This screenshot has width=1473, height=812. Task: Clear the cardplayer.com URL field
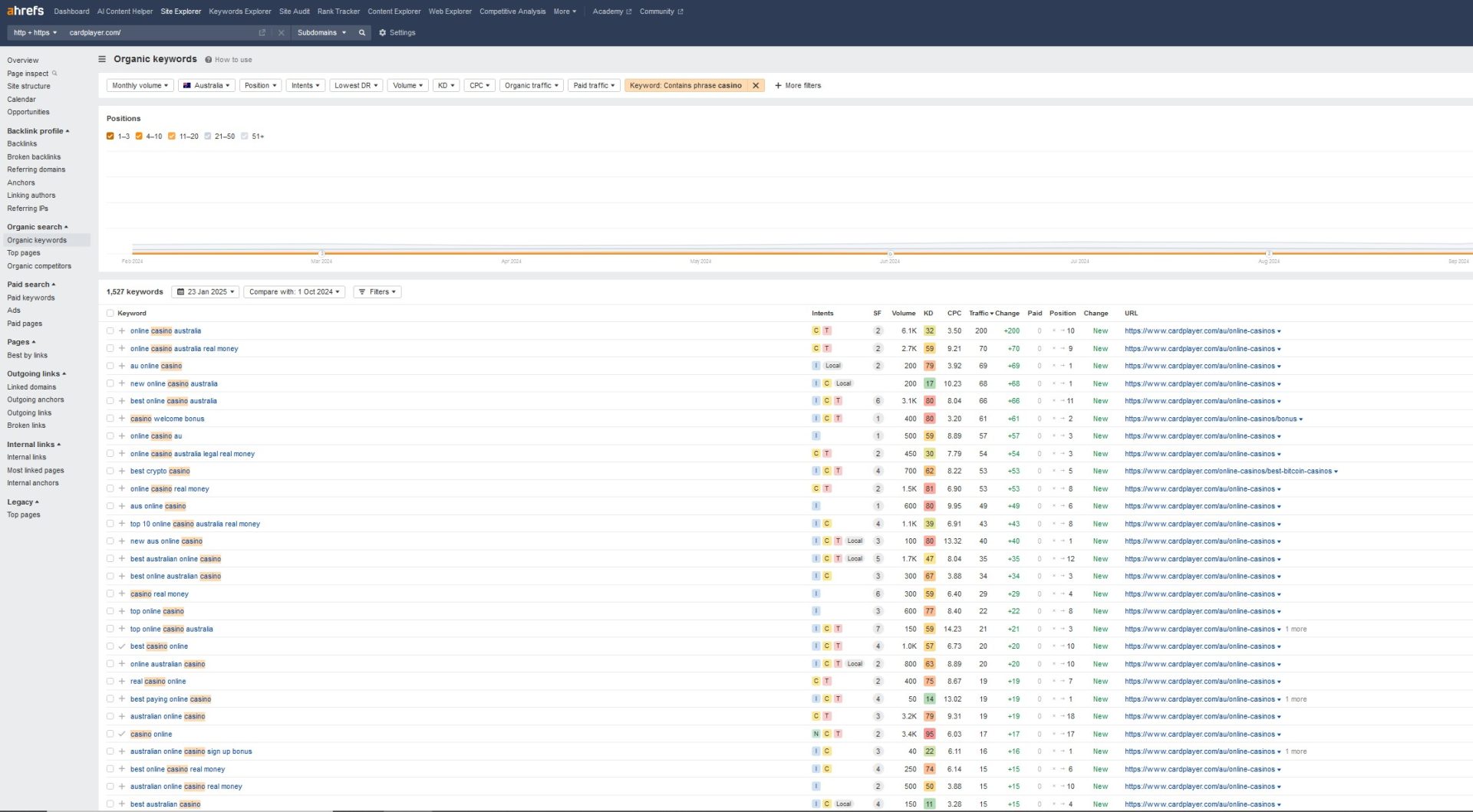[281, 32]
